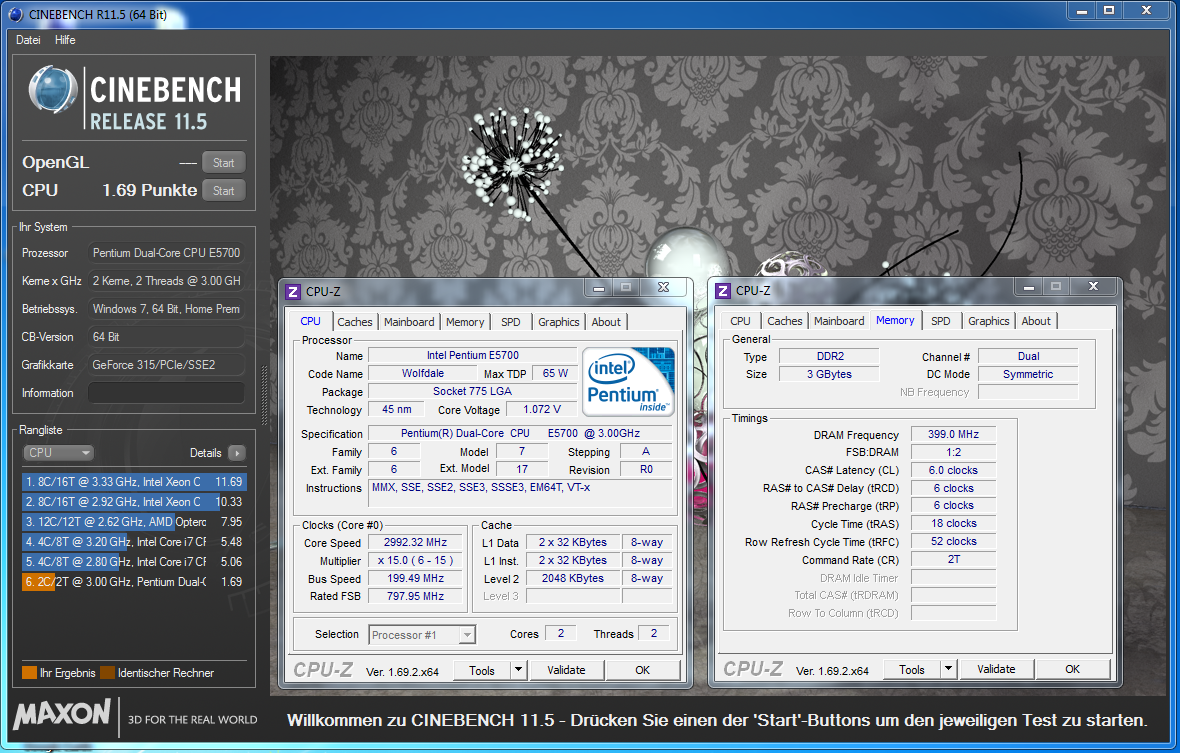Switch to About tab in left CPU-Z window
This screenshot has width=1180, height=753.
606,322
